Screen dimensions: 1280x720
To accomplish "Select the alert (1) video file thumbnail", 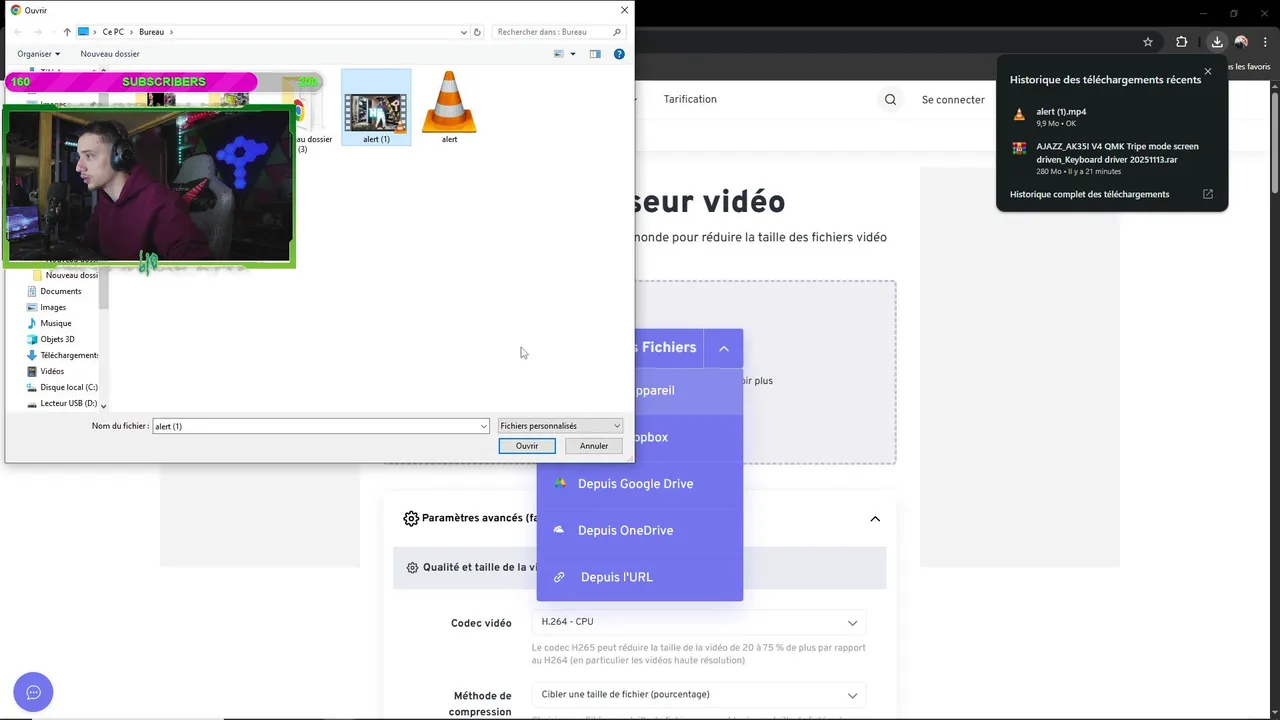I will pyautogui.click(x=376, y=107).
